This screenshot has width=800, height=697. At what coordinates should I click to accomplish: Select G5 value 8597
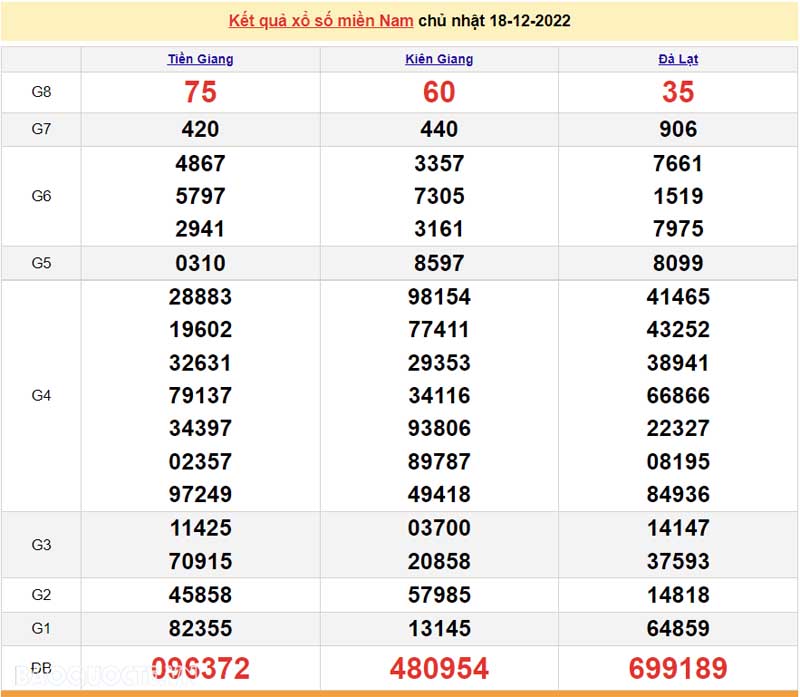[439, 263]
